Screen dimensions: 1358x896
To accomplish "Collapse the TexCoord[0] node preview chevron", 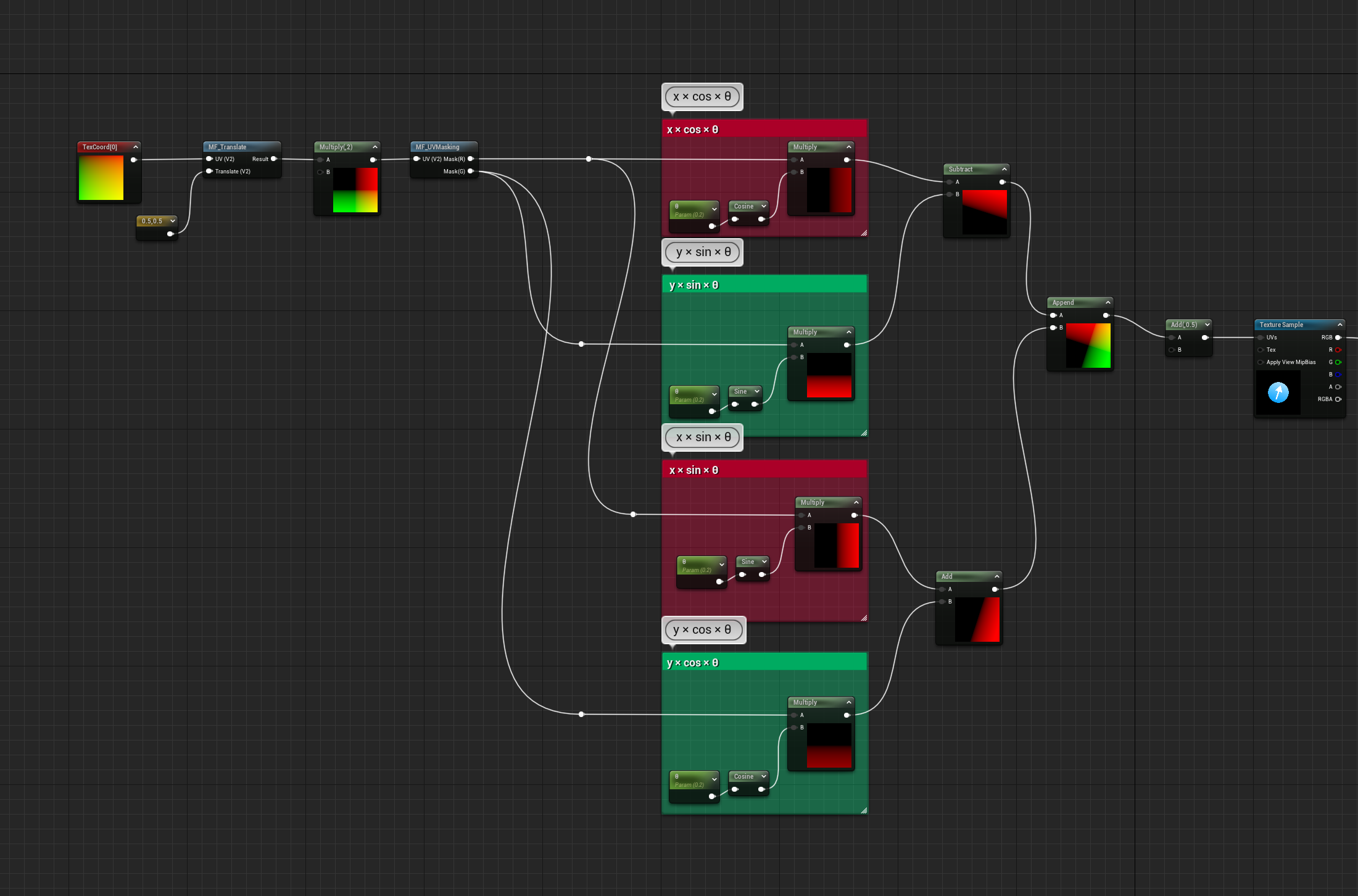I will click(136, 147).
